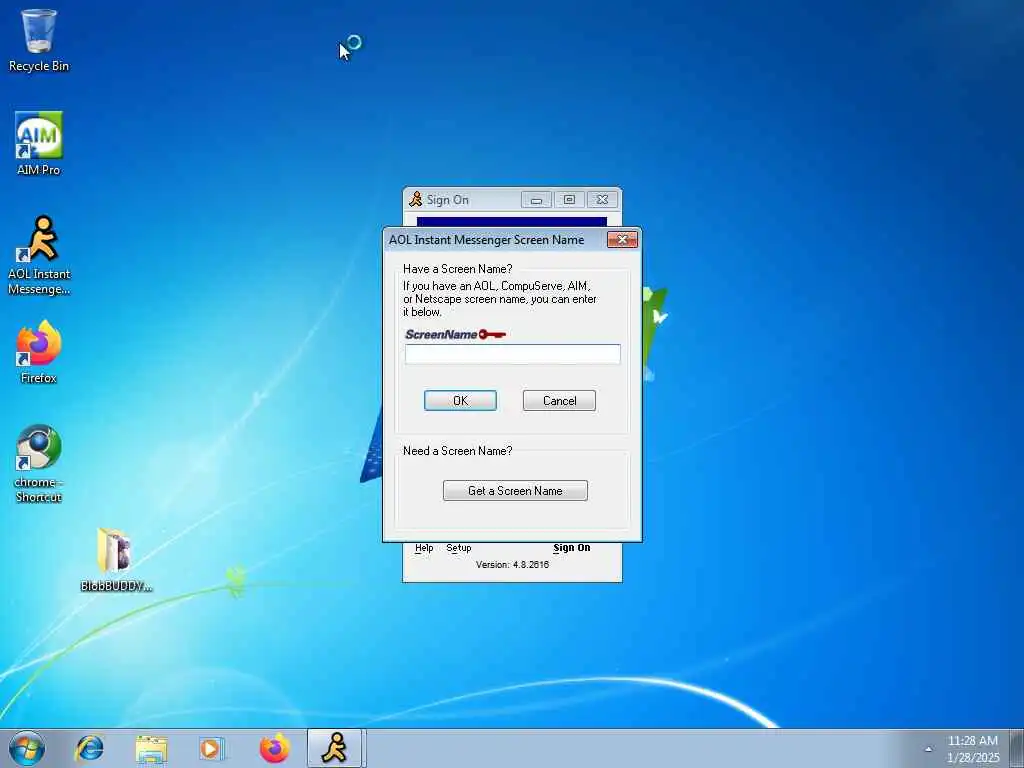
Task: Close the AOL Instant Messenger Screen Name dialog
Action: pyautogui.click(x=622, y=240)
